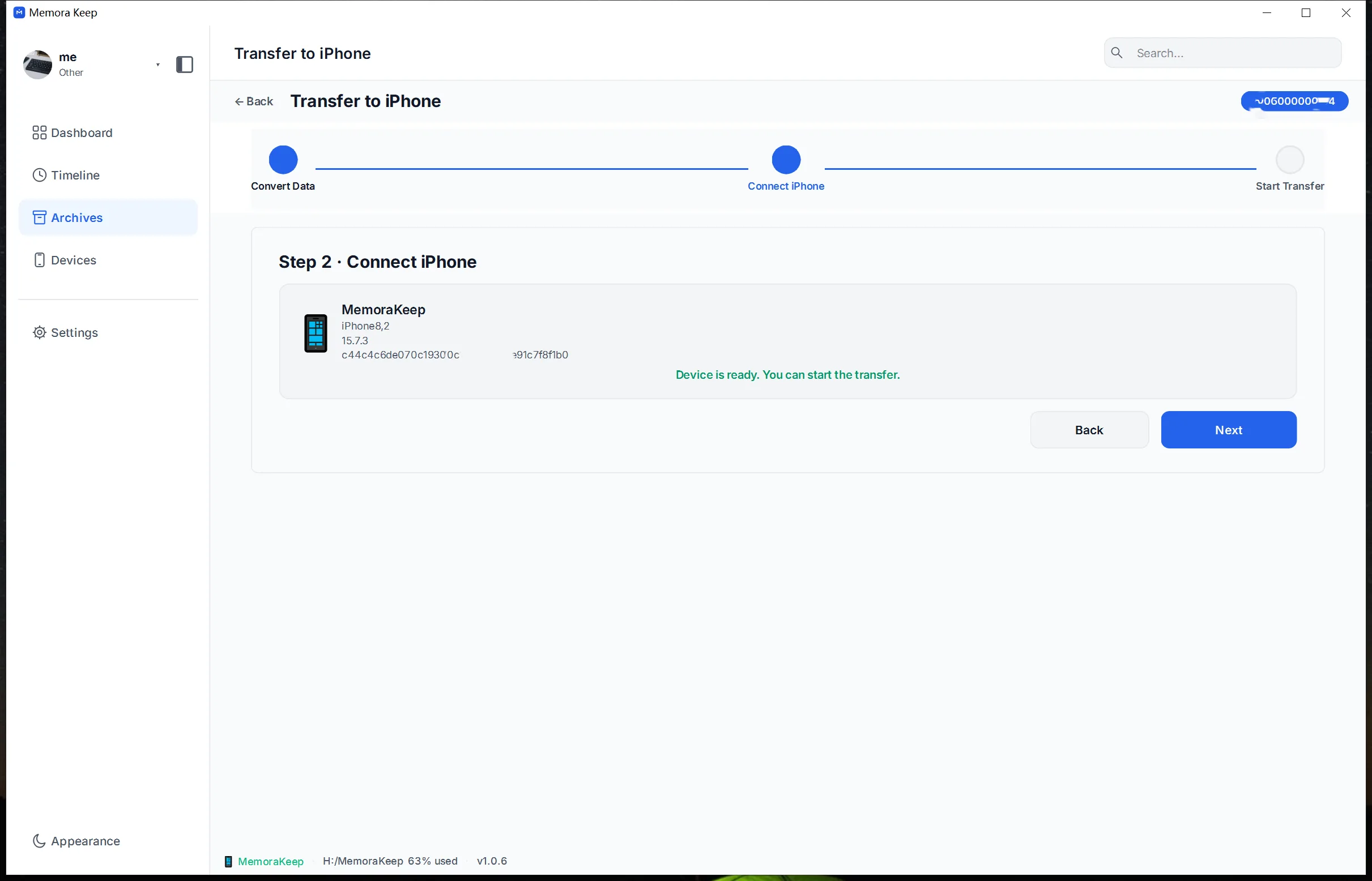
Task: Select the Connect iPhone step circle
Action: point(786,160)
